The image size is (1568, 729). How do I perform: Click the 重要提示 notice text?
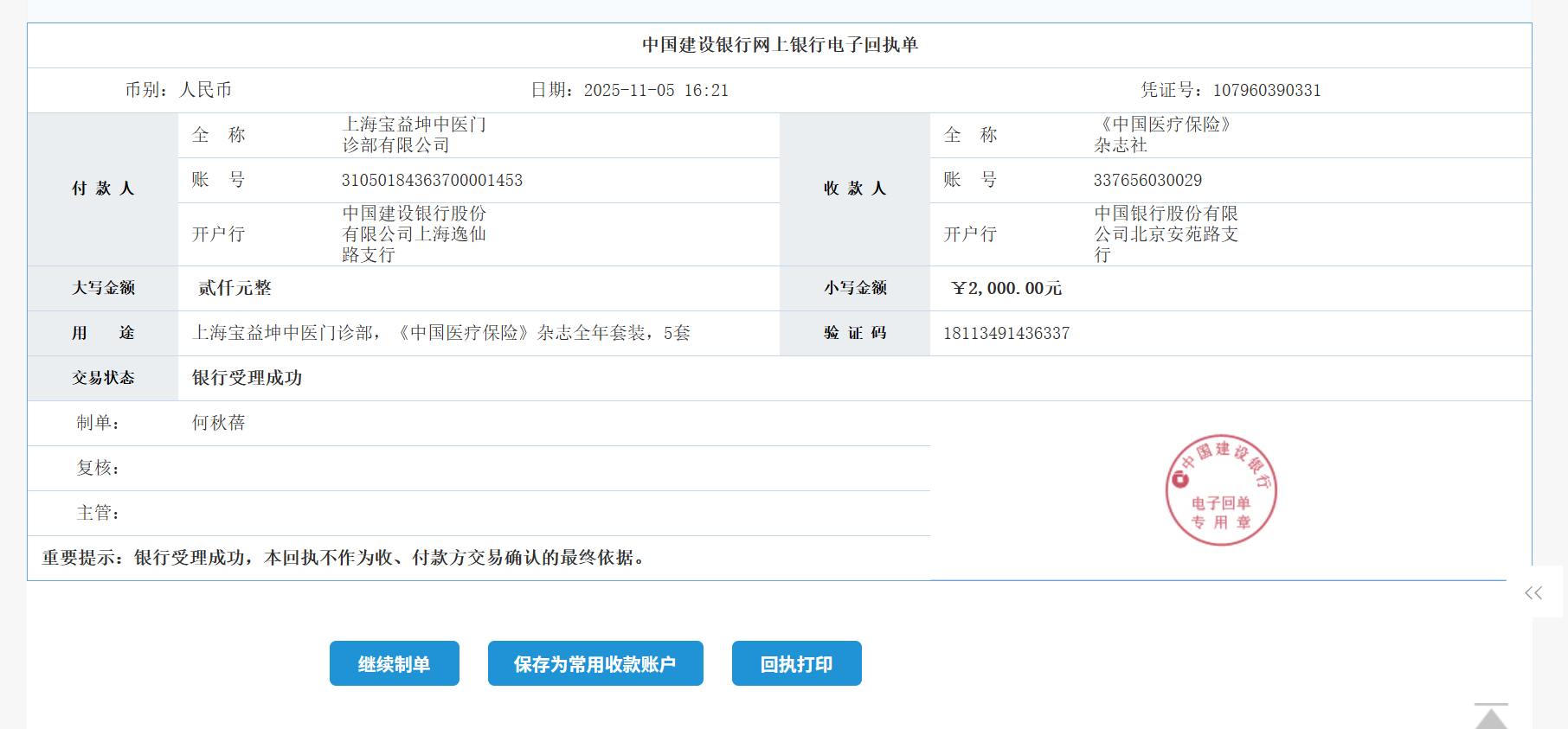(344, 558)
